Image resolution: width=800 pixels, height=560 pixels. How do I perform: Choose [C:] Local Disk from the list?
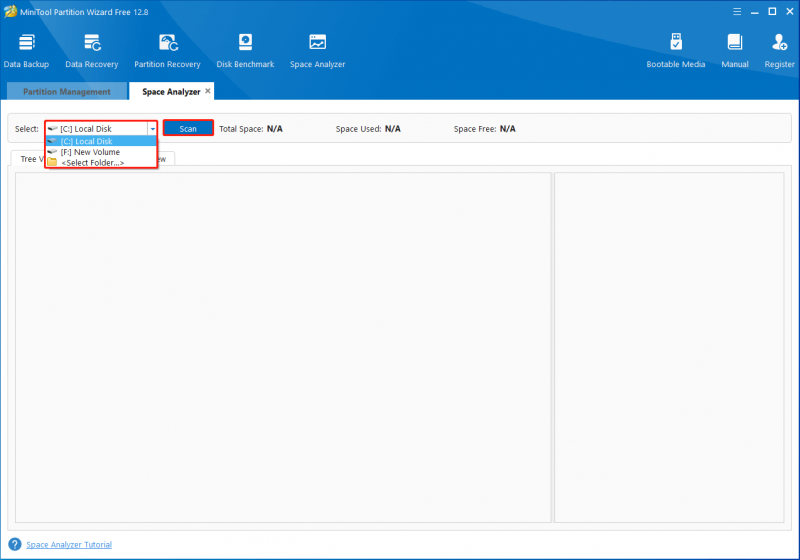click(101, 141)
